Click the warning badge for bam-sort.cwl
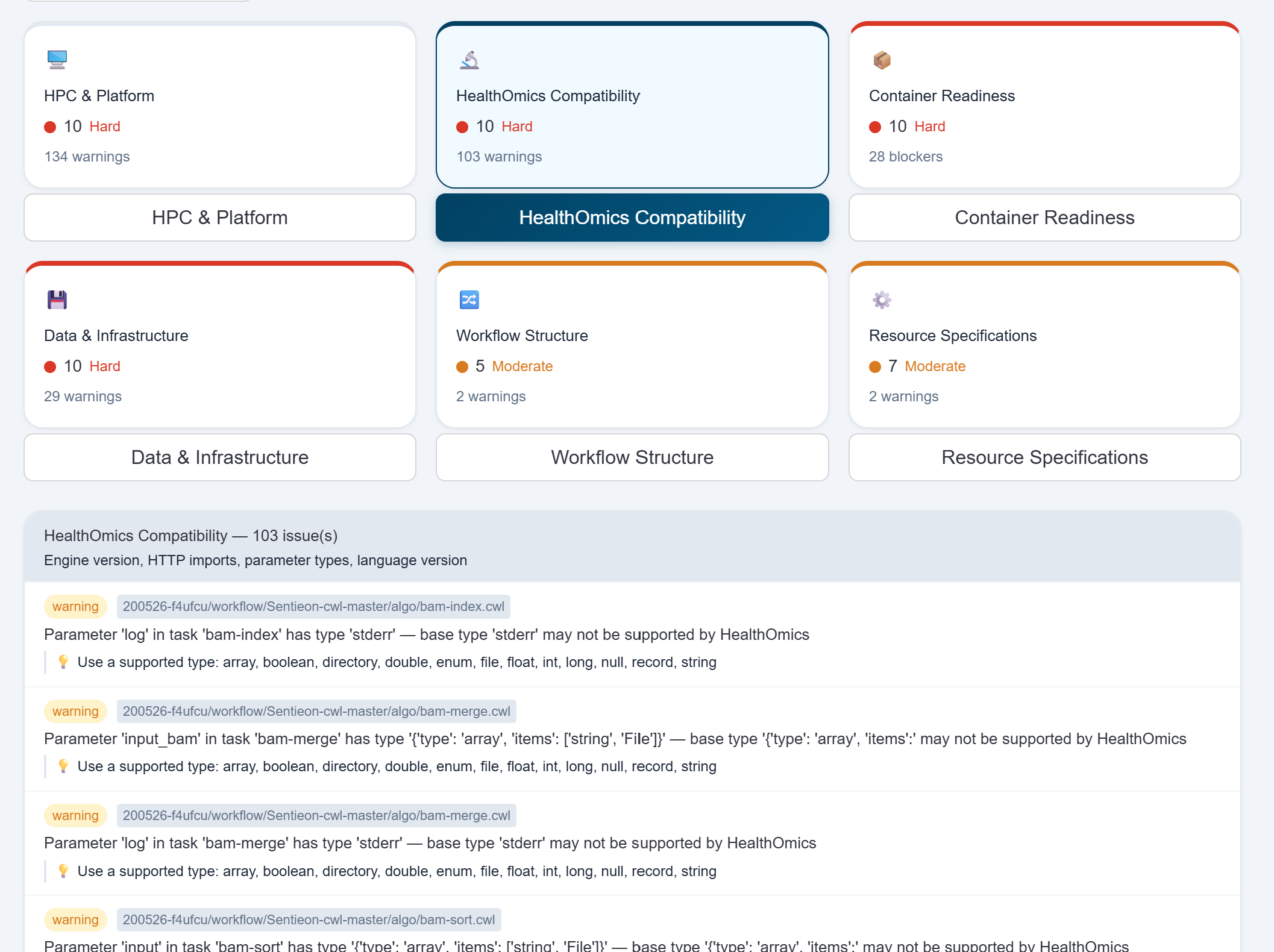Image resolution: width=1274 pixels, height=952 pixels. coord(75,920)
